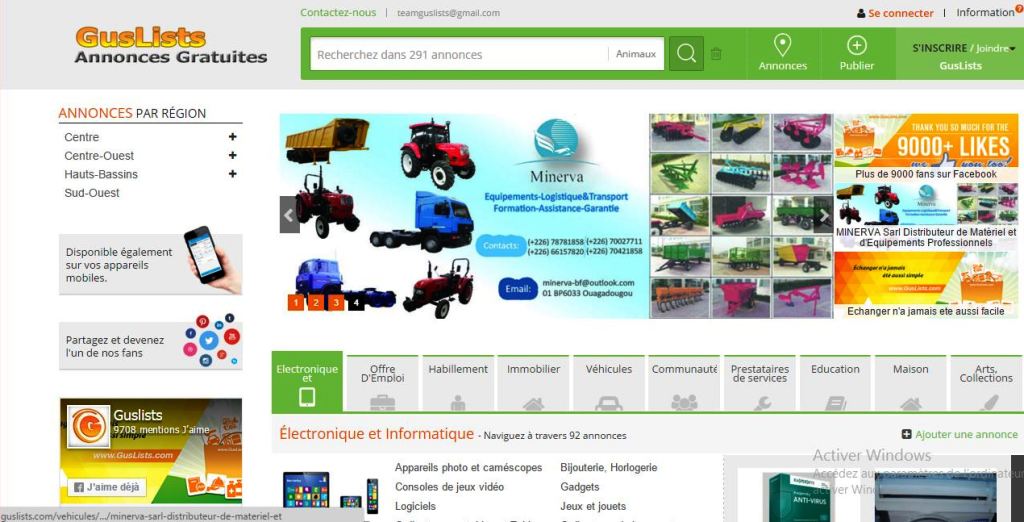The height and width of the screenshot is (522, 1024).
Task: Open the Animaux category dropdown
Action: (636, 54)
